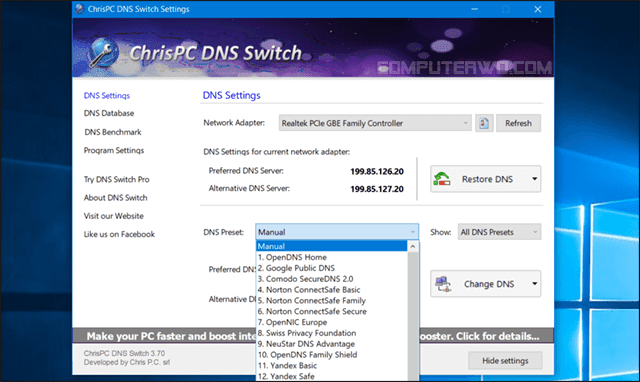
Task: Expand the Change DNS button's dropdown arrow
Action: [x=534, y=284]
